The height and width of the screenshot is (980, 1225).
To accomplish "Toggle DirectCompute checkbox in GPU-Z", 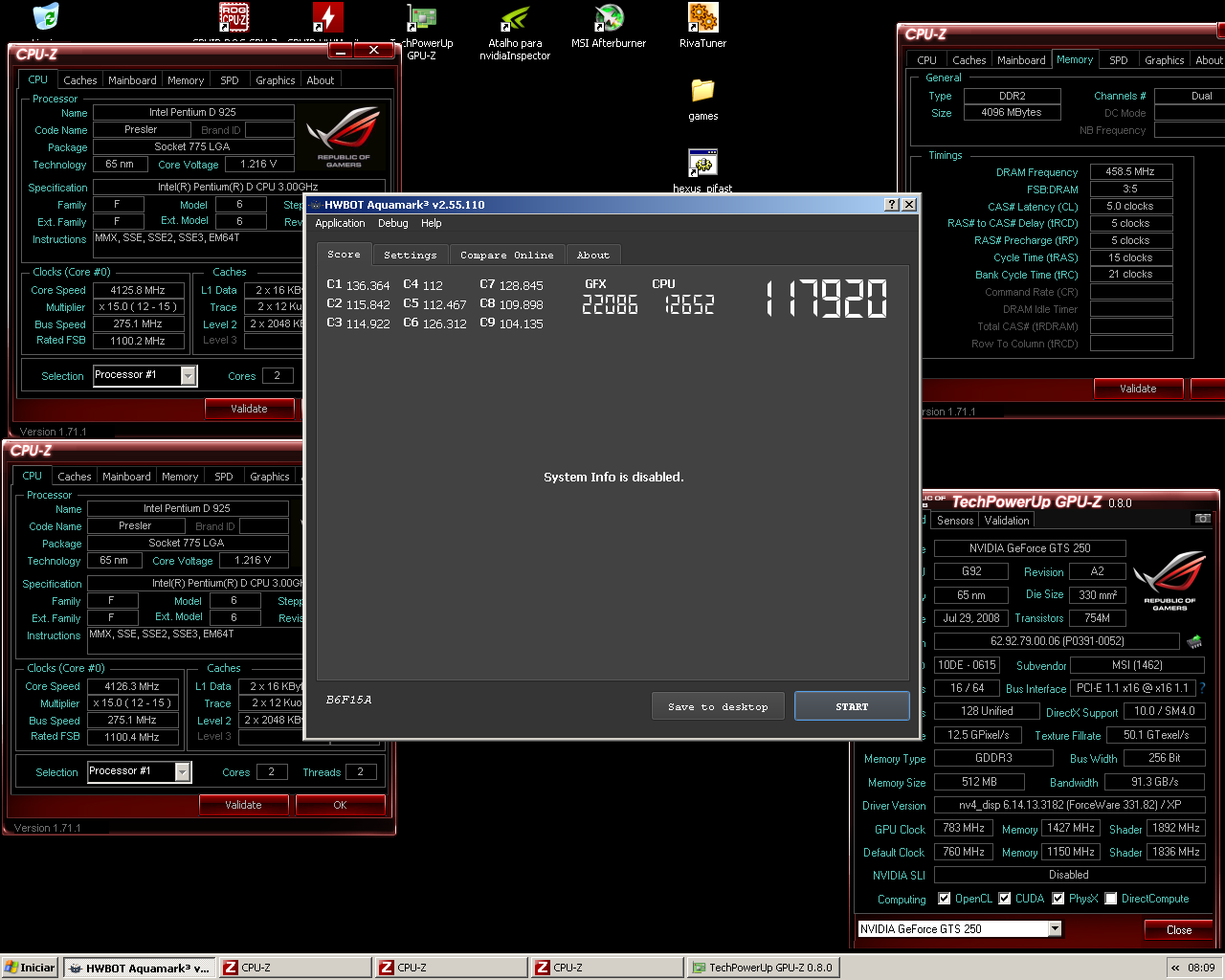I will (1111, 899).
